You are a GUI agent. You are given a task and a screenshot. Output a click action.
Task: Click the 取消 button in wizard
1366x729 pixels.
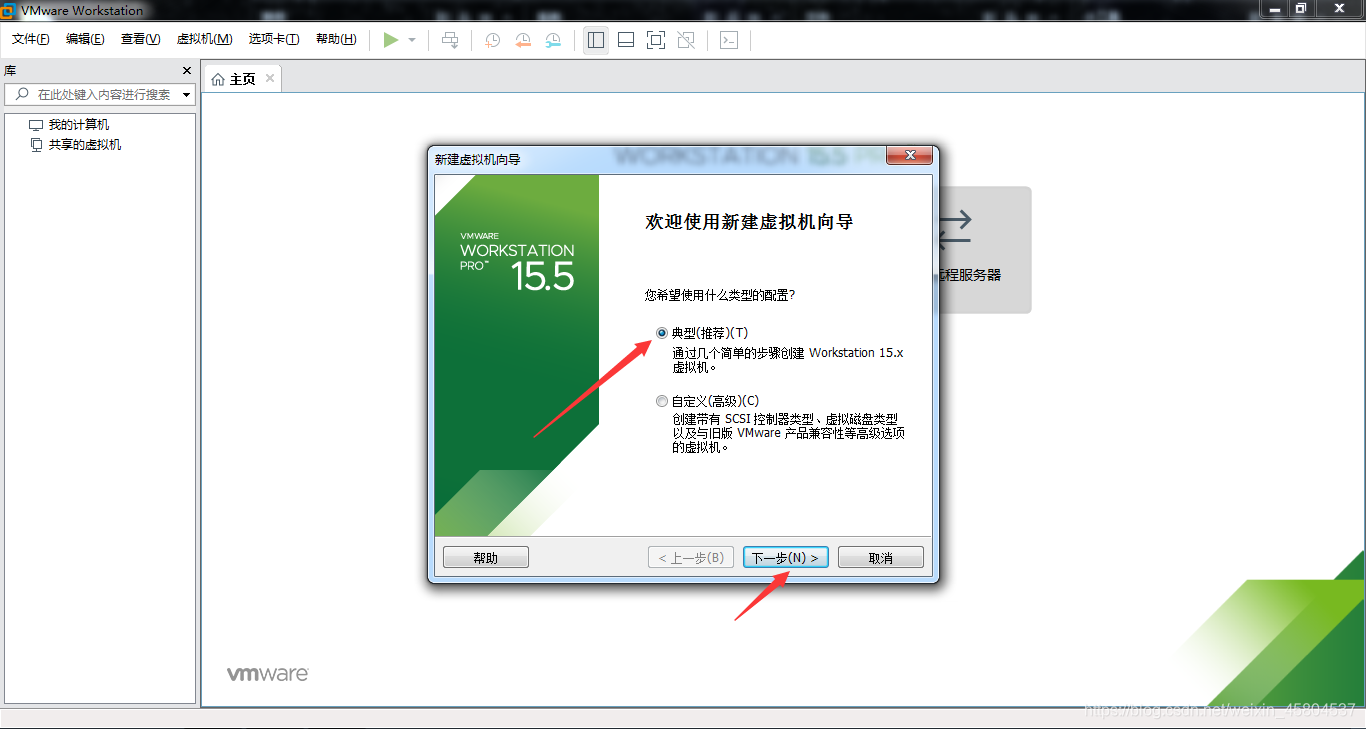(x=881, y=557)
